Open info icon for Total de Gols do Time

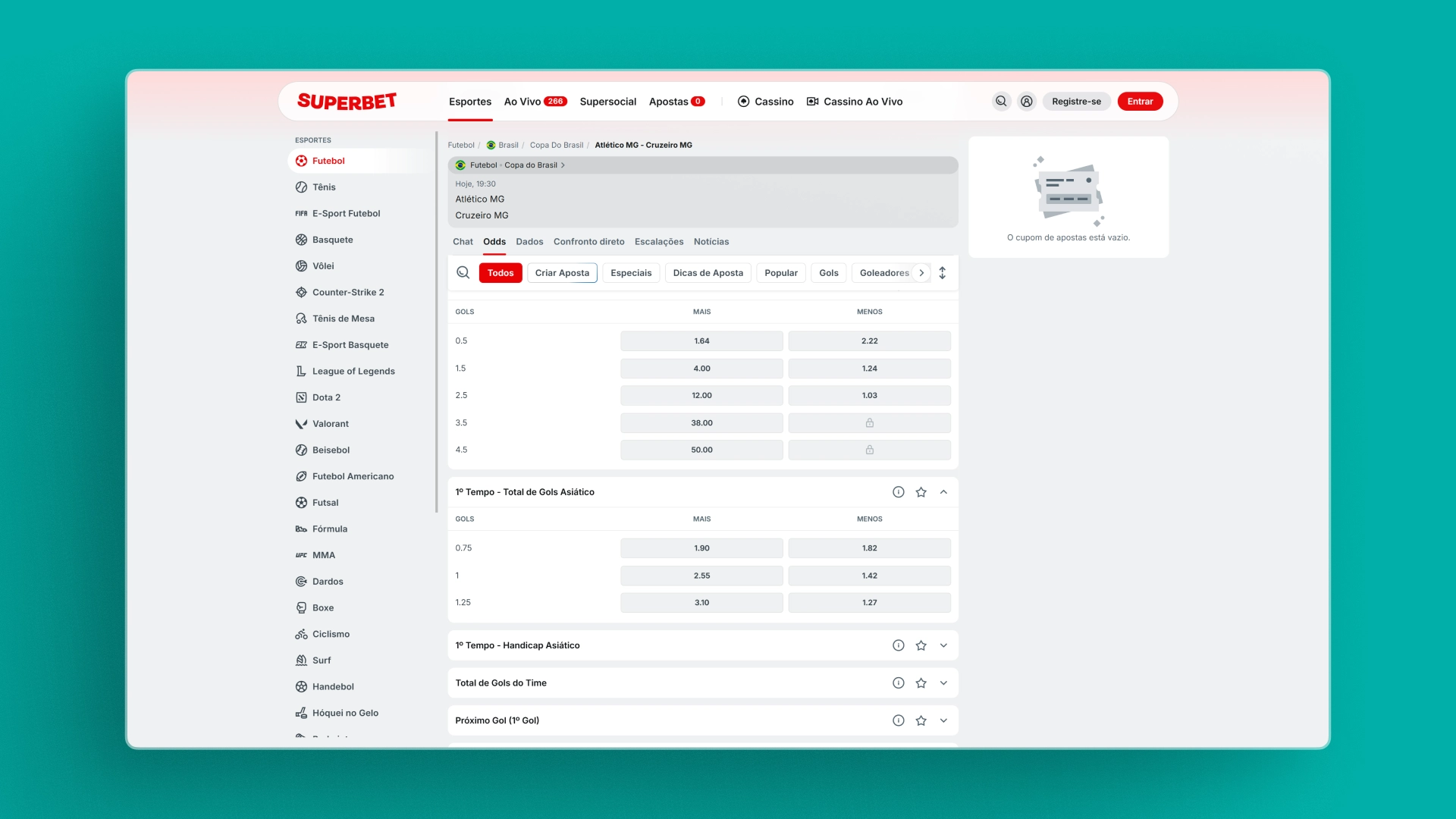click(x=898, y=683)
